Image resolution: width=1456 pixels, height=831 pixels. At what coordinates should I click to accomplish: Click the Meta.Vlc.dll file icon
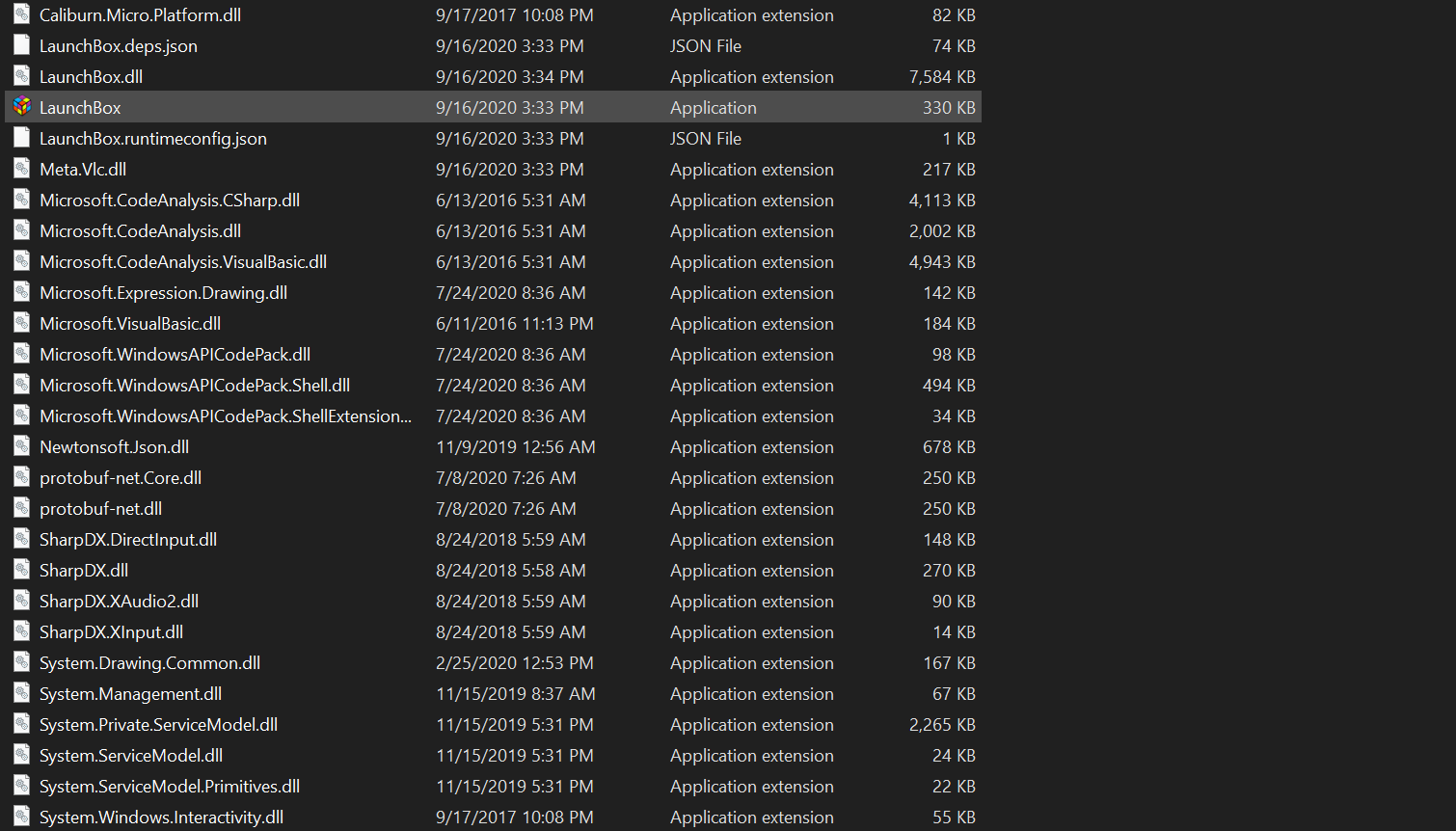point(21,169)
